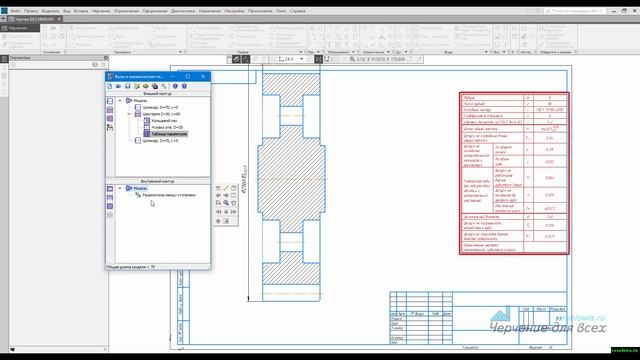Image resolution: width=640 pixels, height=360 pixels.
Task: Click the red parameter table on drawing
Action: 514,173
